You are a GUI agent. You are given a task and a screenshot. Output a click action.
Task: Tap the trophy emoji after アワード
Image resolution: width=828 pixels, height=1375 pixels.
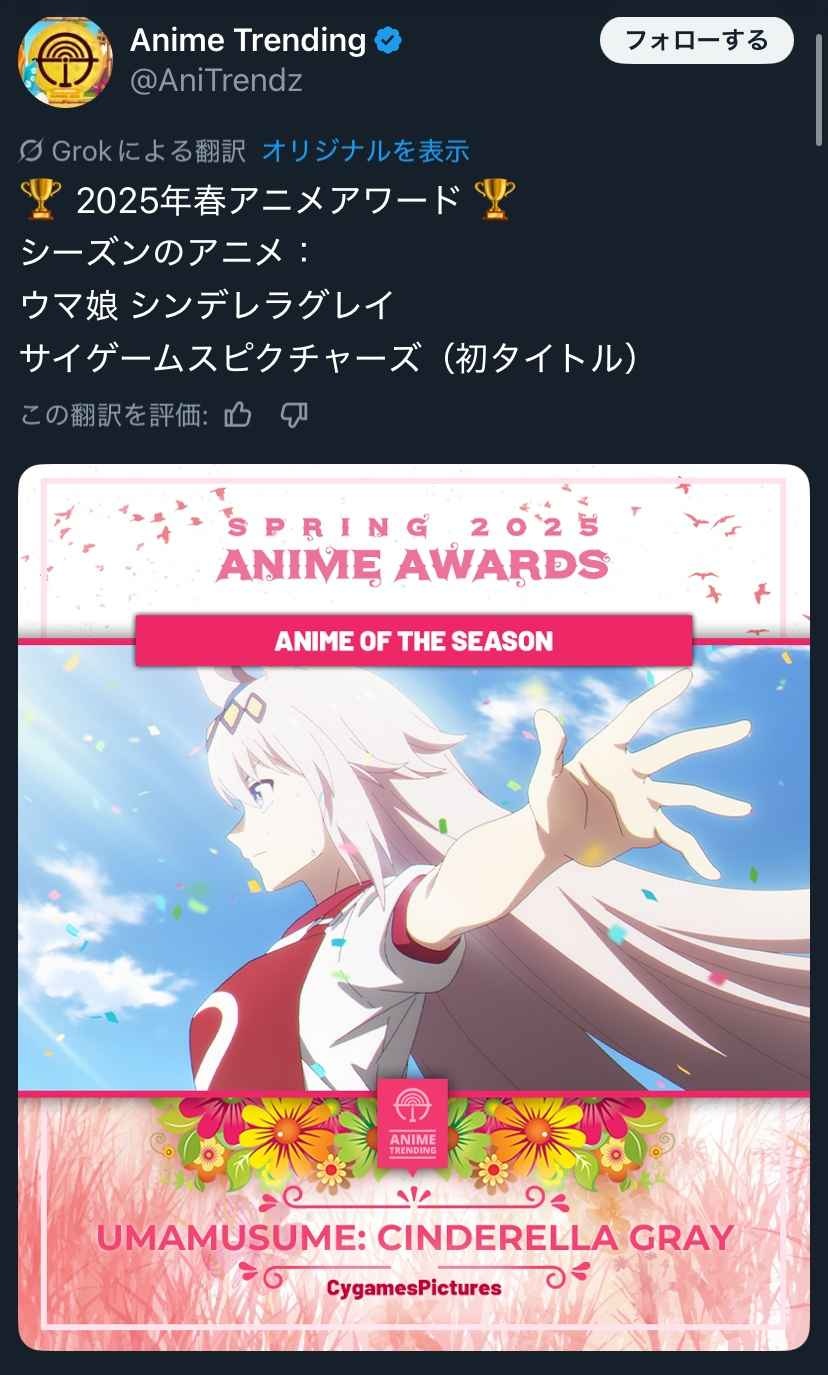(x=496, y=202)
